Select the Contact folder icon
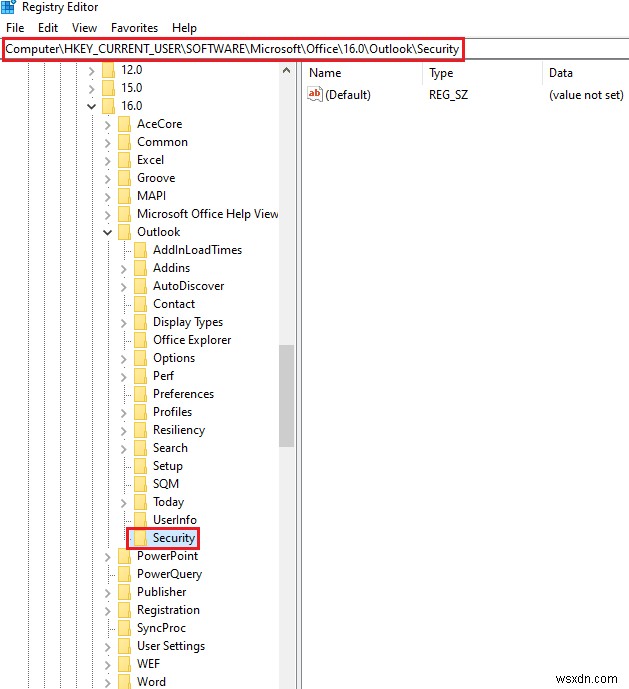629x689 pixels. [x=140, y=304]
